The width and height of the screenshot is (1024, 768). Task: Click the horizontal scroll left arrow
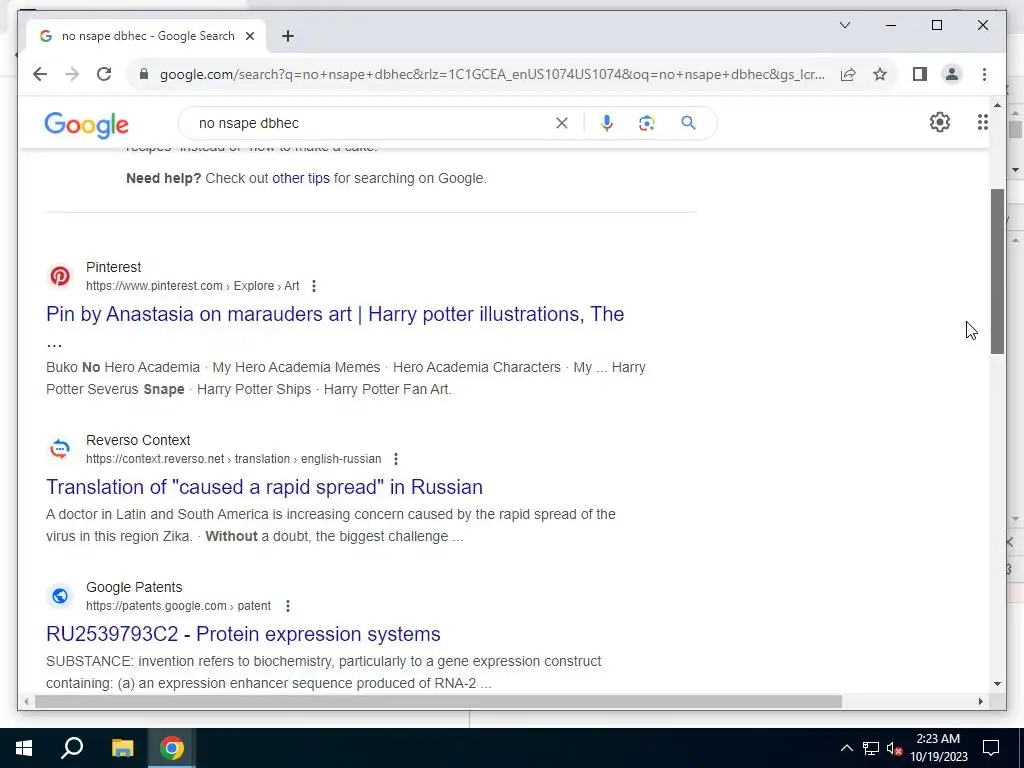click(26, 701)
